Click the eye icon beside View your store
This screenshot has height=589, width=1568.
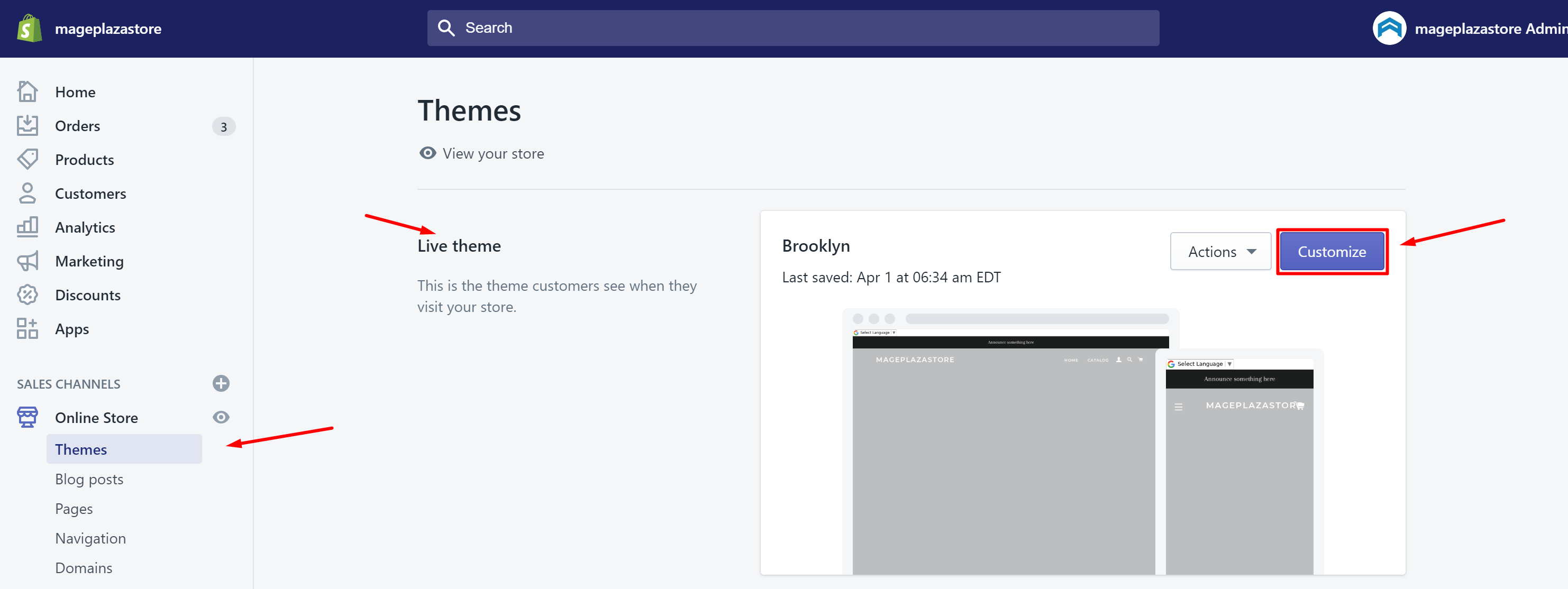(x=428, y=153)
